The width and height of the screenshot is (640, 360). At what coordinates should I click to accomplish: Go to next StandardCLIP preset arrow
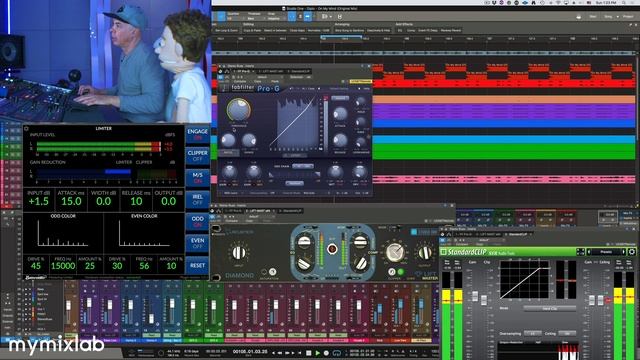coord(624,252)
